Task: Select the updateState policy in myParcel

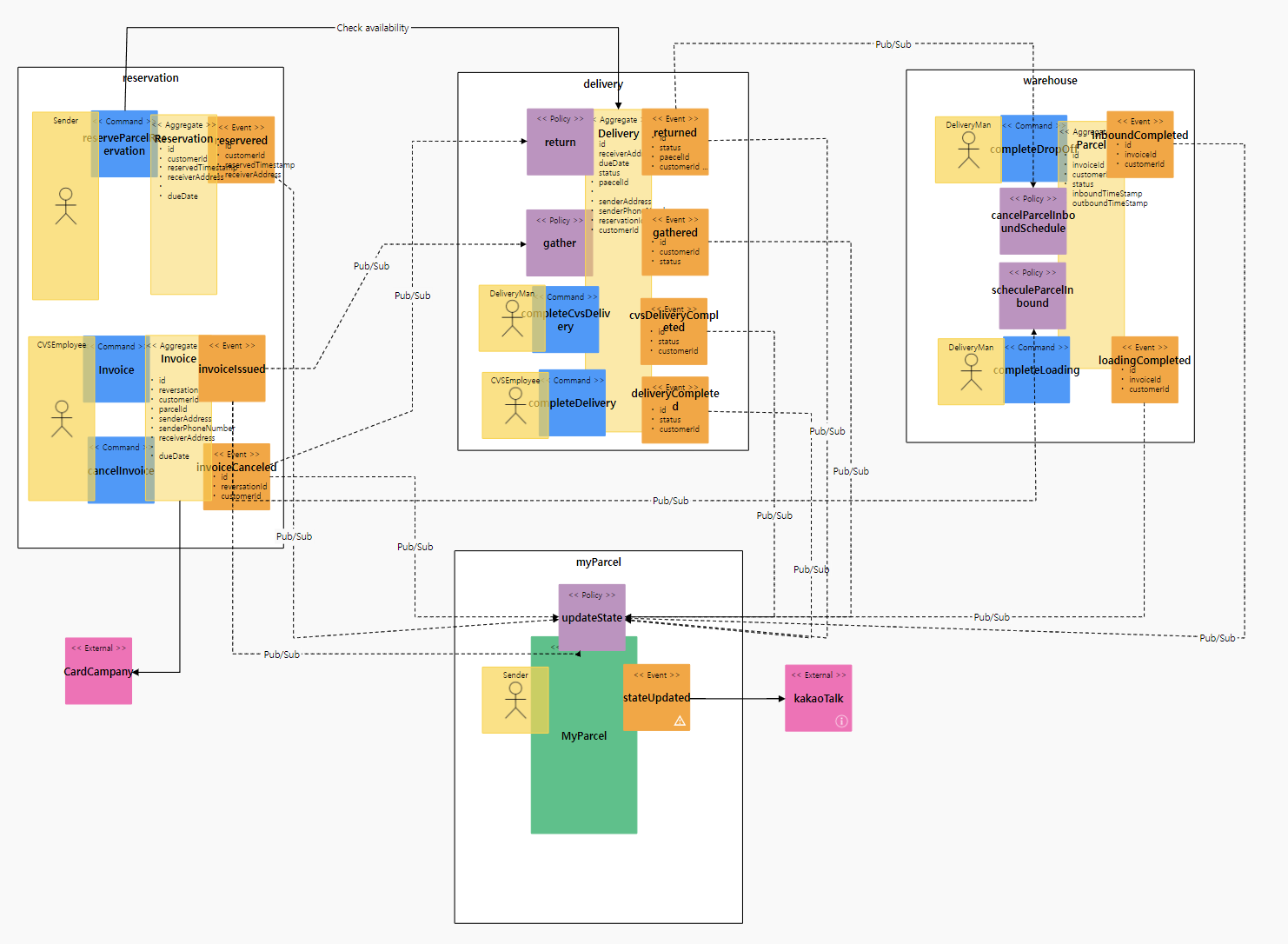Action: 591,617
